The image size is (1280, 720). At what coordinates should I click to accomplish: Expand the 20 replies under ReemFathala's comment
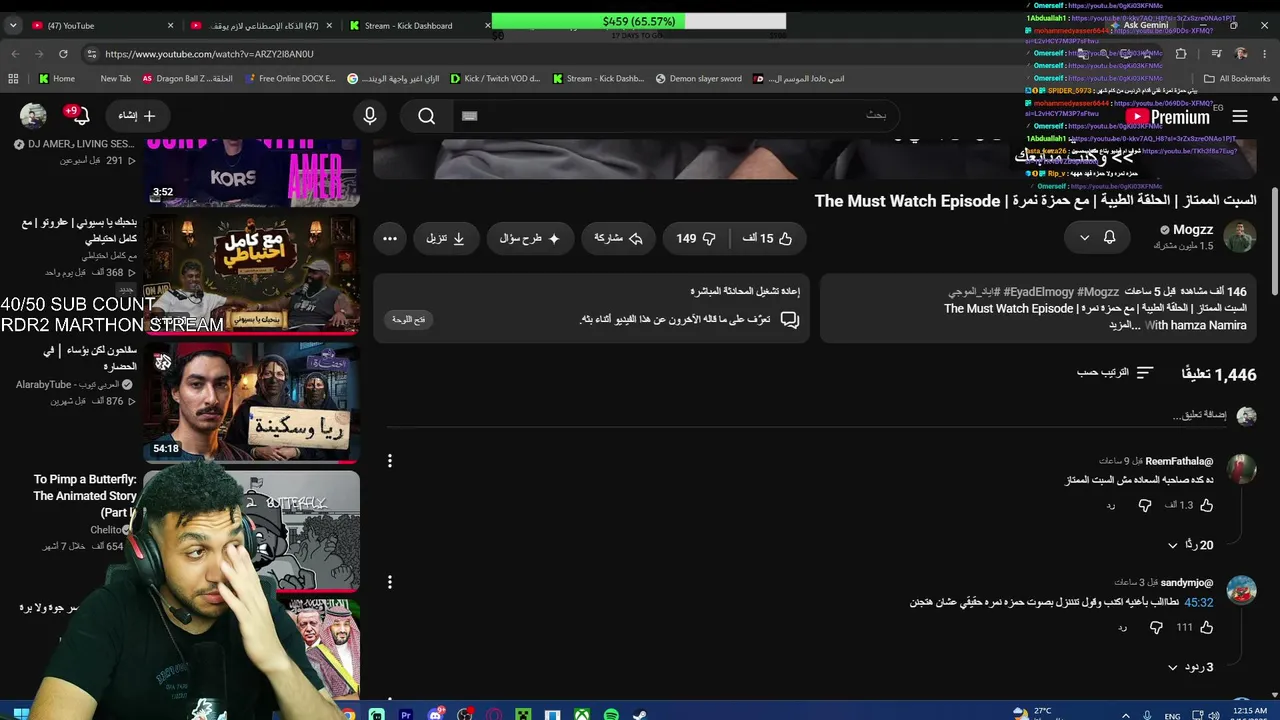(x=1192, y=545)
